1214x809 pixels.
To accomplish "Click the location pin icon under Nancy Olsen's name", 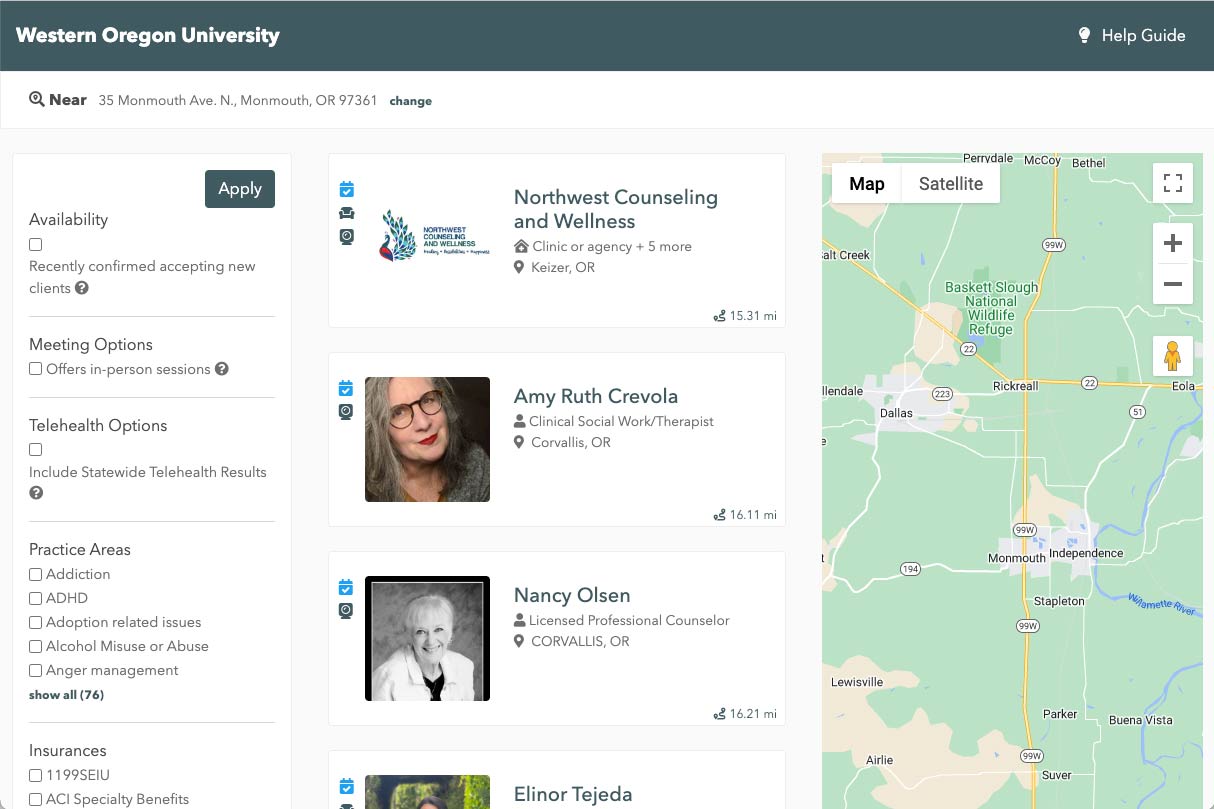I will click(x=520, y=641).
